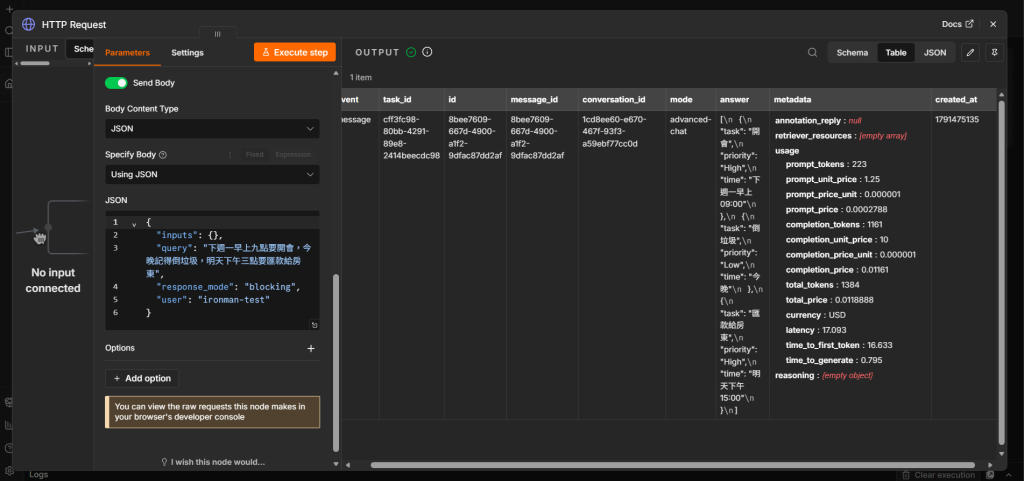This screenshot has width=1024, height=481.
Task: Select Expression mode for Specify Body
Action: click(293, 155)
